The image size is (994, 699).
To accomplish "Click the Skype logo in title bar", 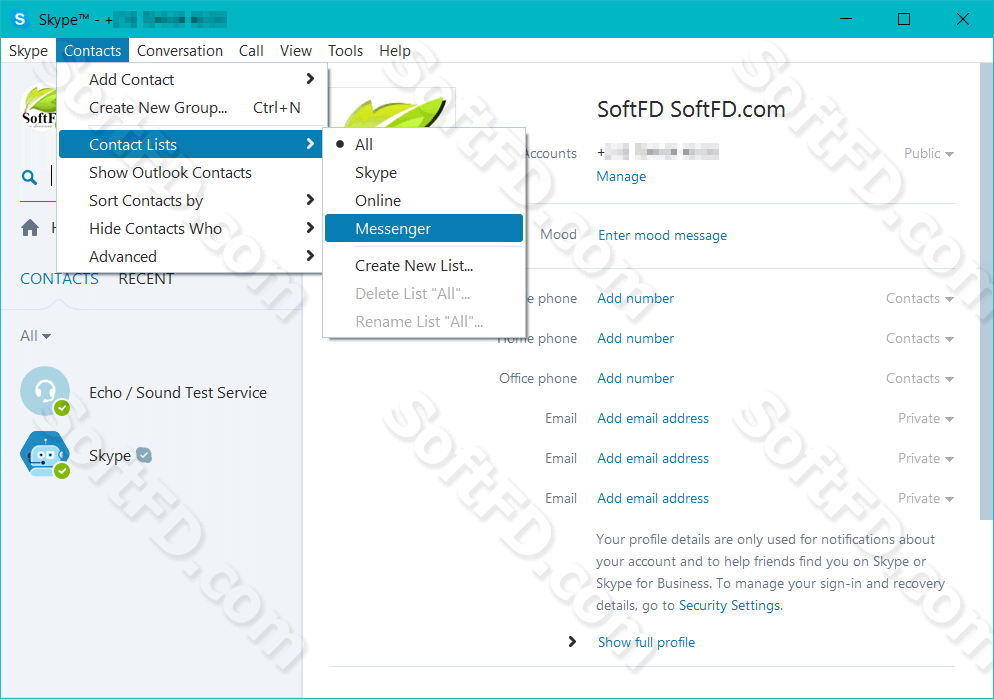I will 20,19.
